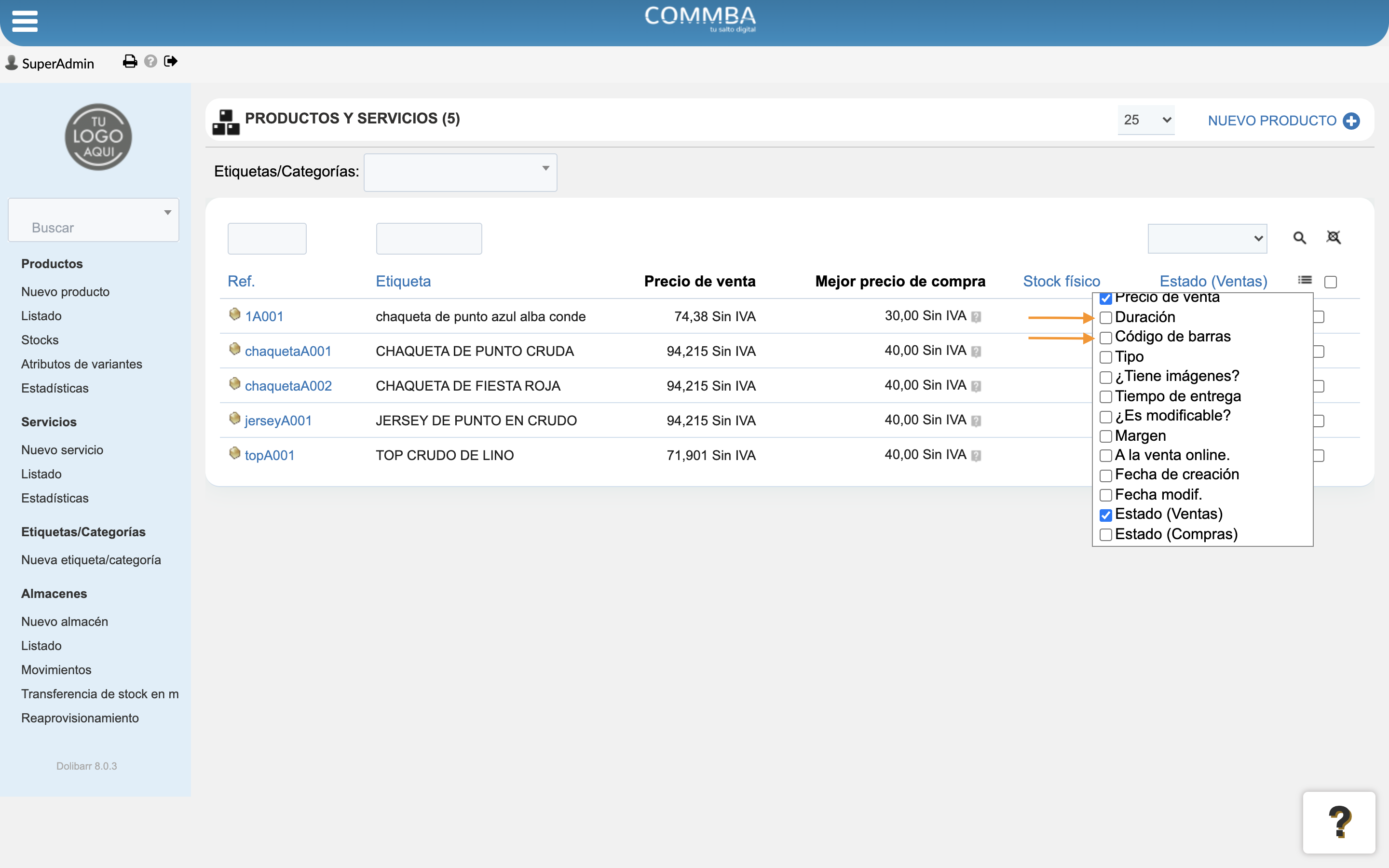
Task: Expand the Etiquetas/Categorías filter dropdown
Action: pyautogui.click(x=460, y=172)
